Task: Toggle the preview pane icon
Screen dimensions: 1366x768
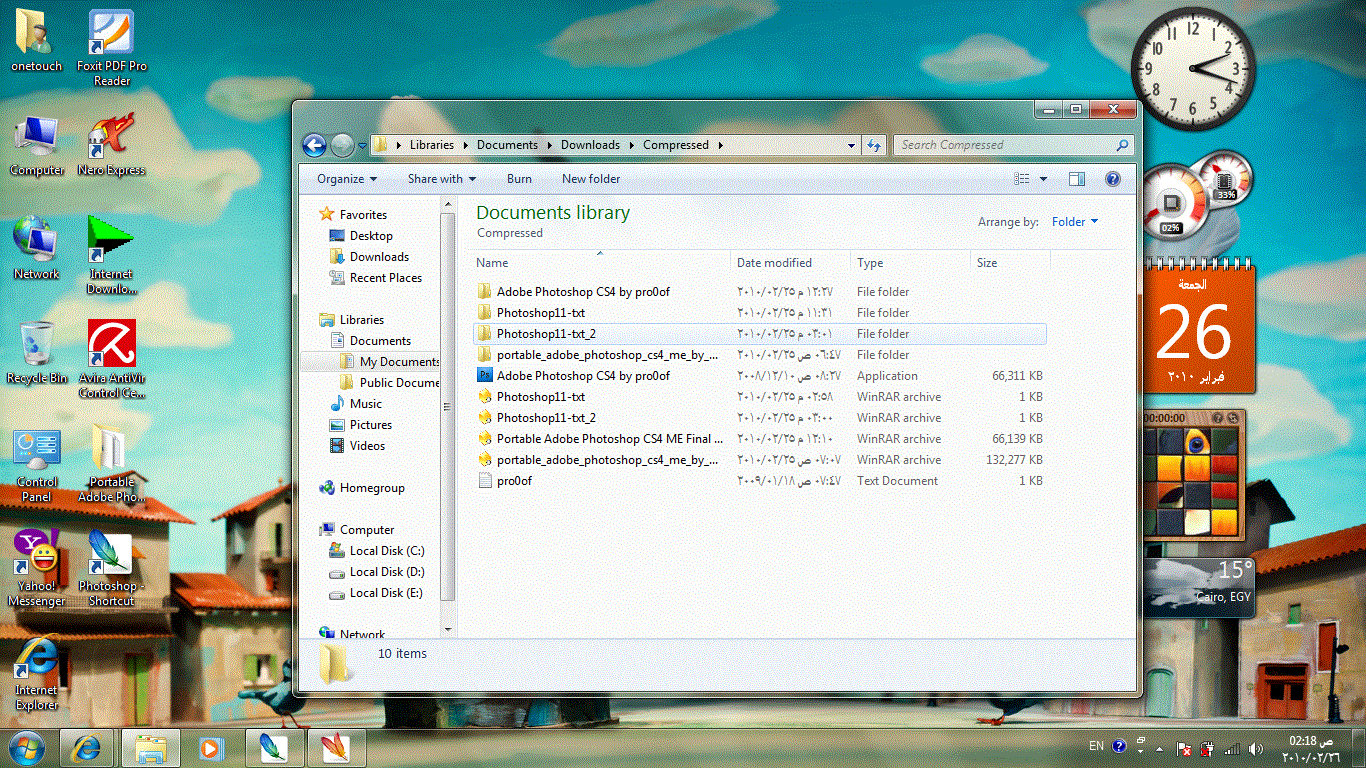Action: pos(1077,179)
